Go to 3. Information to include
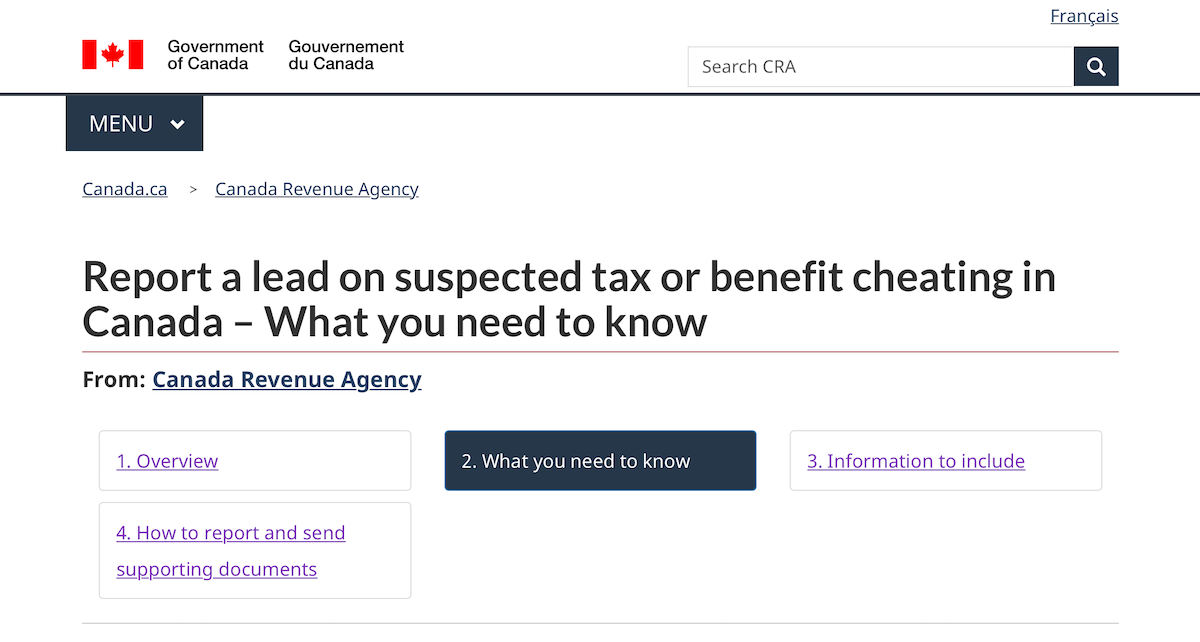Viewport: 1200px width, 642px height. pyautogui.click(x=916, y=461)
